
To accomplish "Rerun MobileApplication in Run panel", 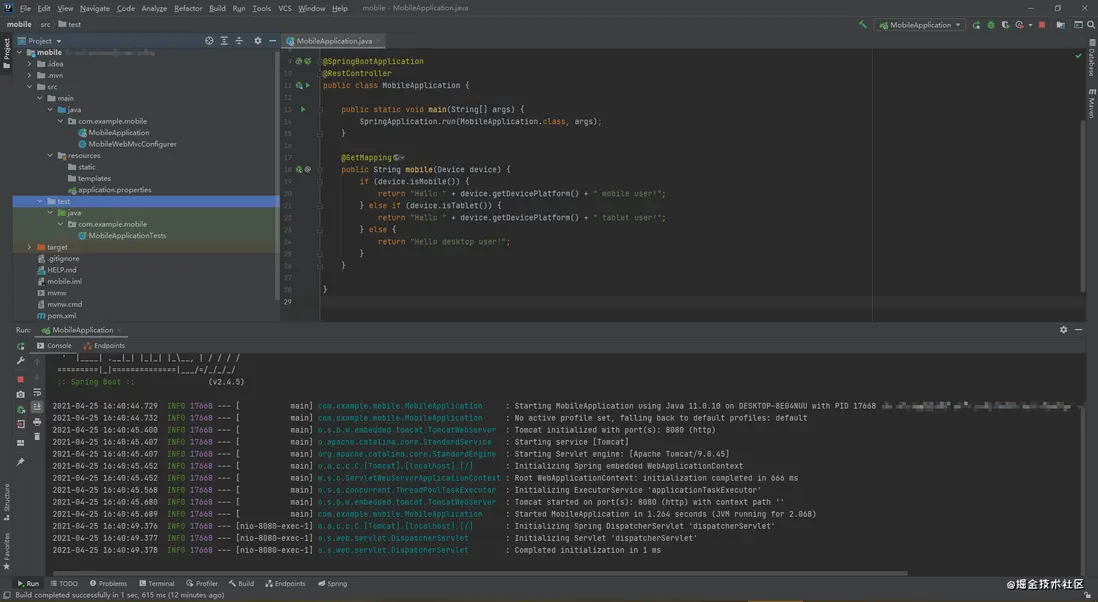I will pos(21,346).
